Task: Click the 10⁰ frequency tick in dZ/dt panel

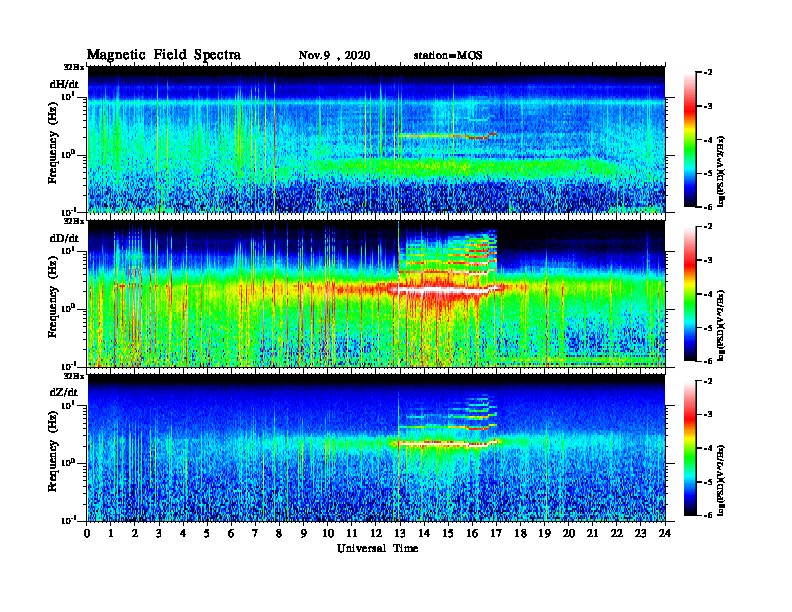Action: [x=68, y=463]
